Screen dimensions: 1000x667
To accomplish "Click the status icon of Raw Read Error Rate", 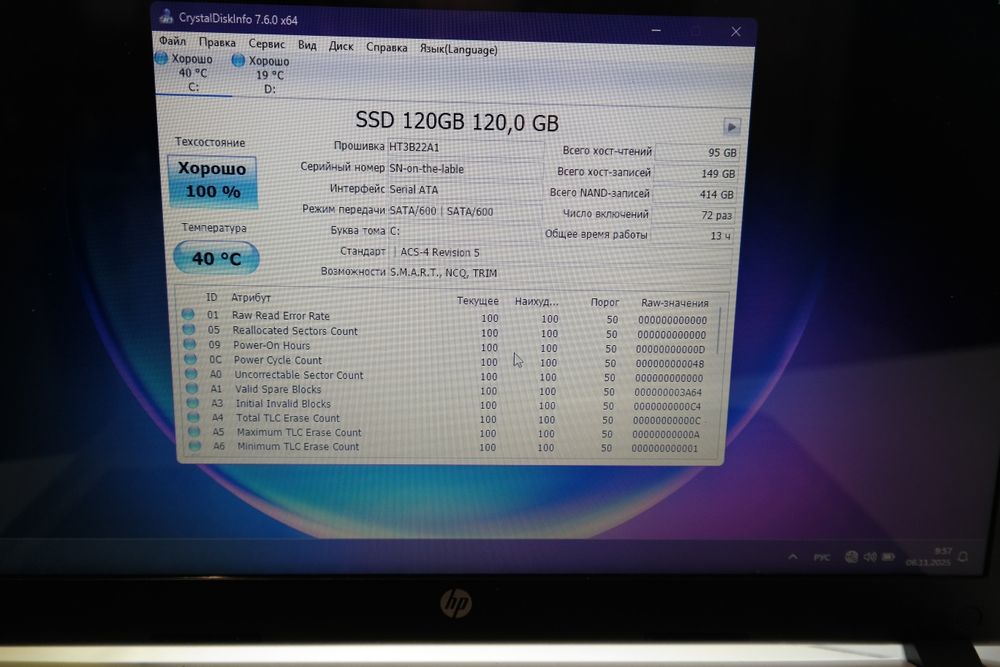I will click(188, 314).
